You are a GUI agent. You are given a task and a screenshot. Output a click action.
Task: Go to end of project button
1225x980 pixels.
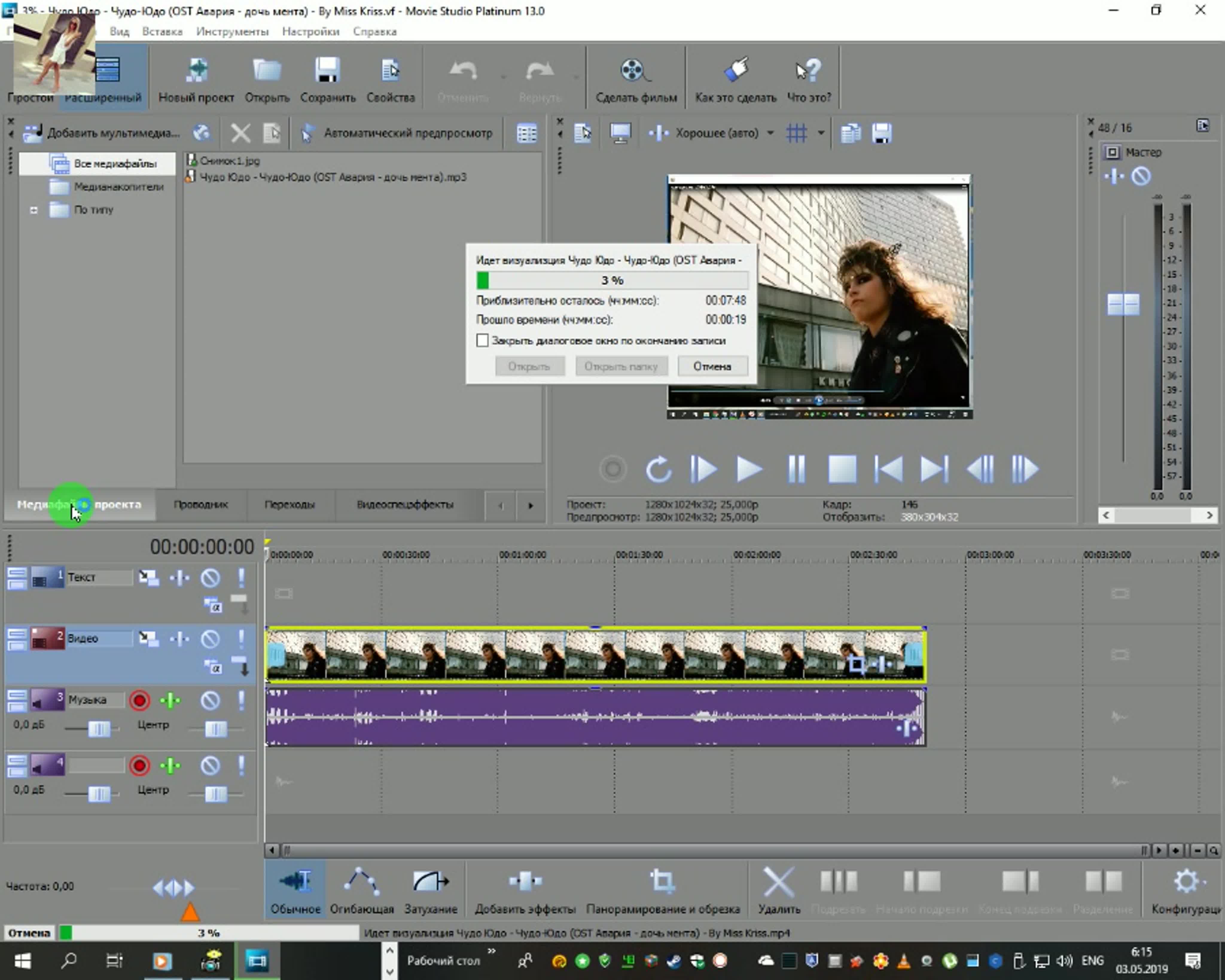click(x=935, y=469)
